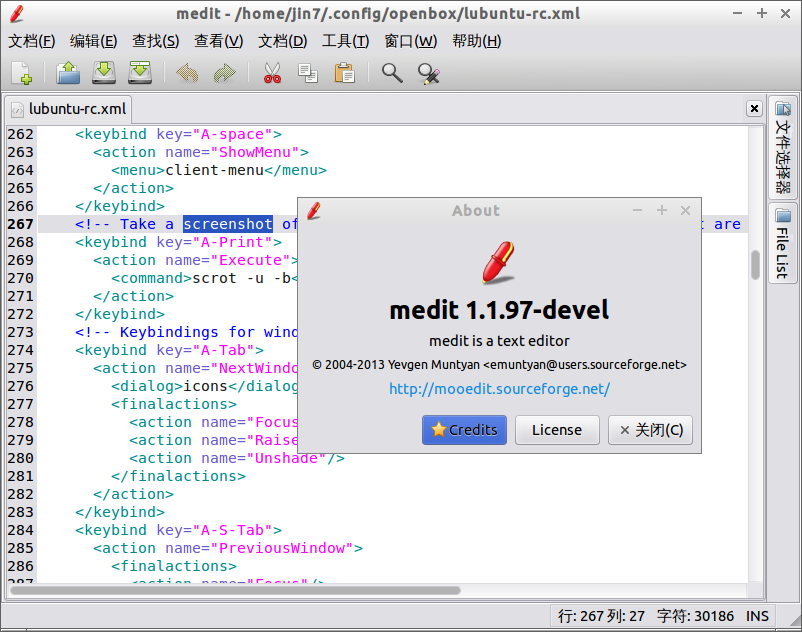Screen dimensions: 802x632
Task: Open Find with the magnifier icon
Action: point(392,73)
